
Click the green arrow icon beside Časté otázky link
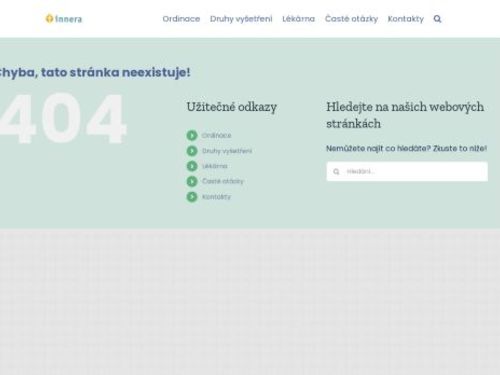[x=192, y=181]
